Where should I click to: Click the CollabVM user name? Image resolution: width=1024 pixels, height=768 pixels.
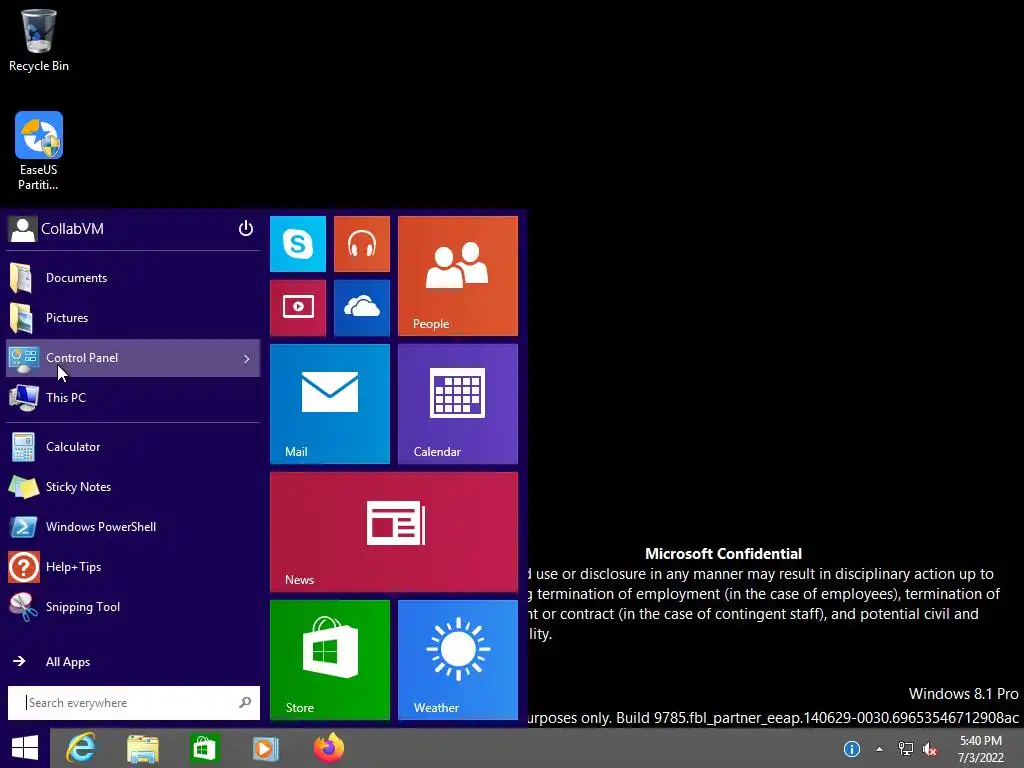pos(72,229)
